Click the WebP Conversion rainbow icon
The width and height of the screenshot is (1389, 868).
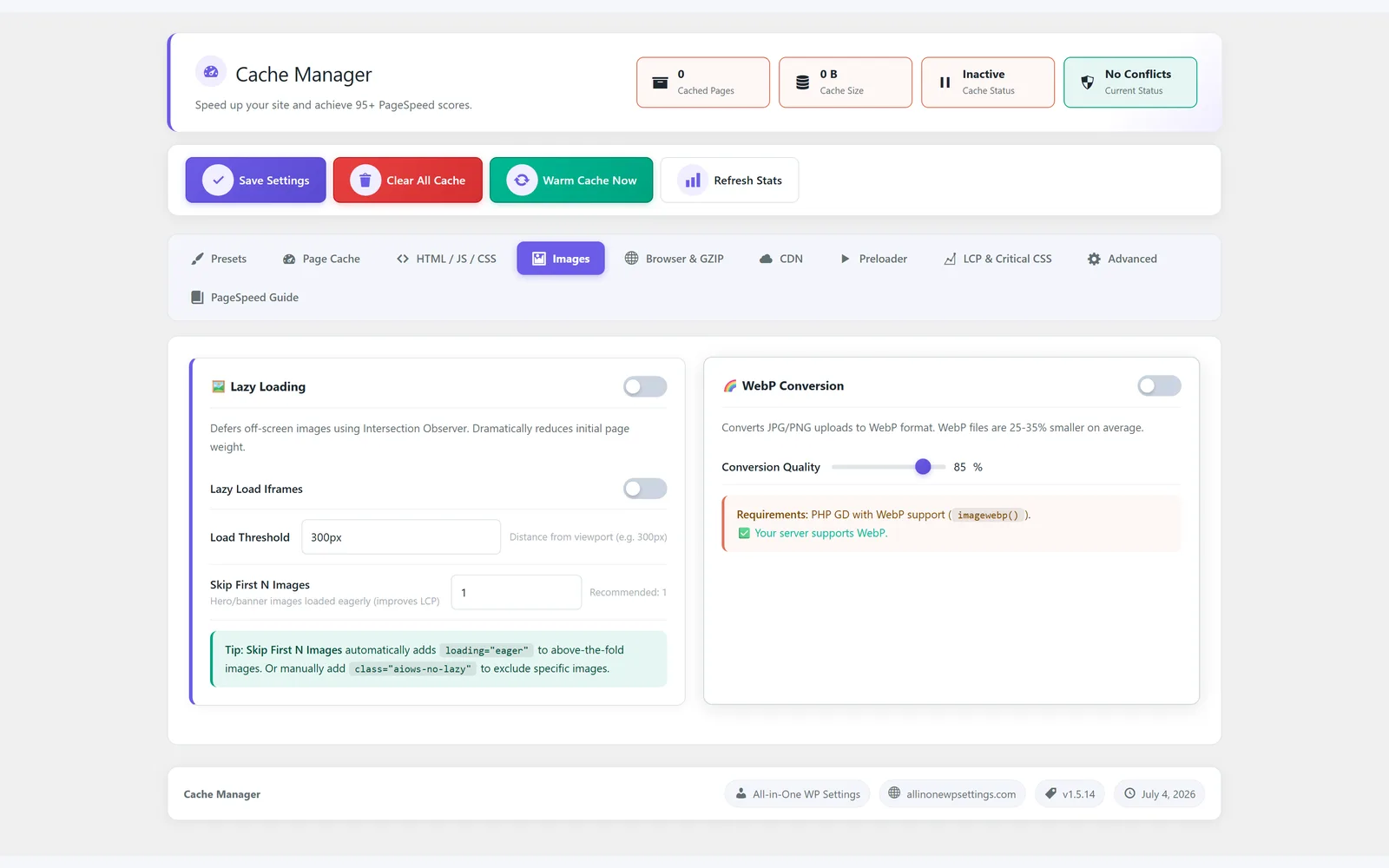pos(730,385)
